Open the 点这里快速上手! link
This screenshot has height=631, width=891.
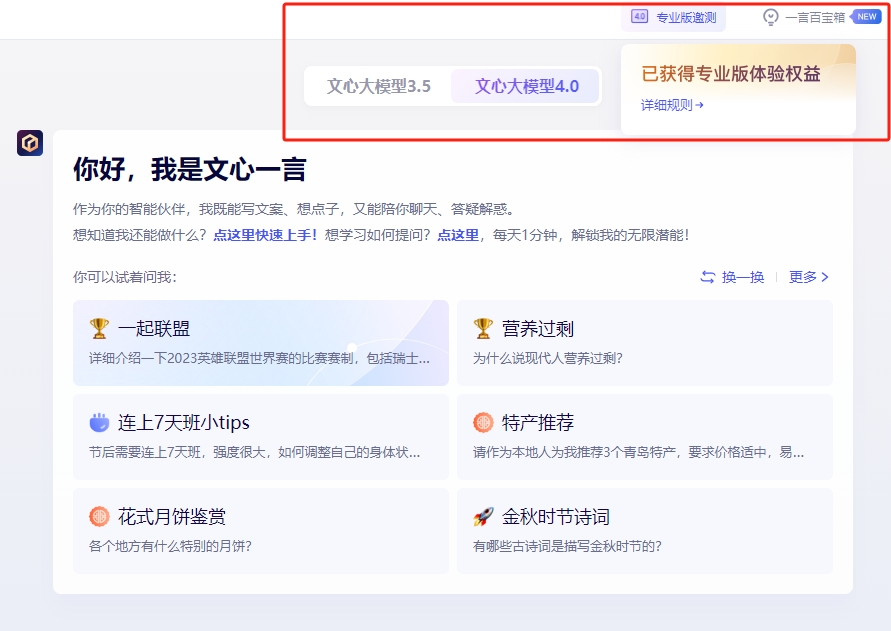(265, 235)
